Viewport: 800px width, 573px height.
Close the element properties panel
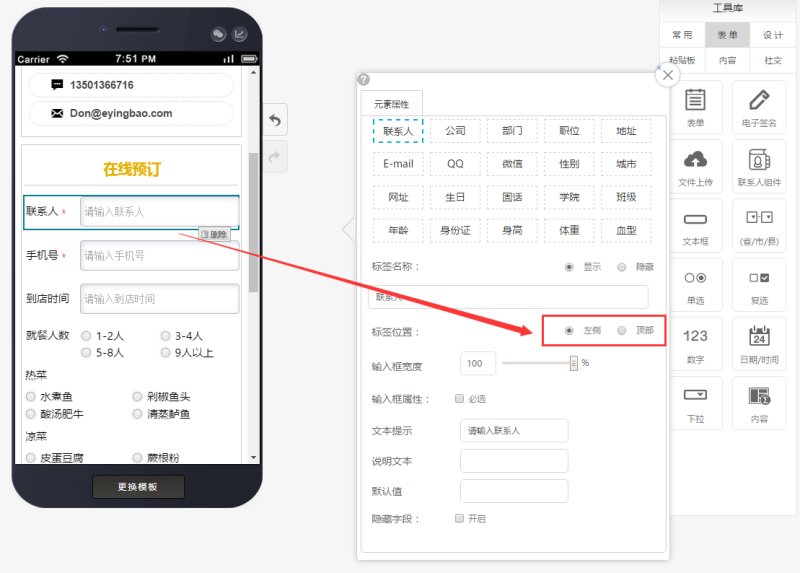pyautogui.click(x=667, y=76)
